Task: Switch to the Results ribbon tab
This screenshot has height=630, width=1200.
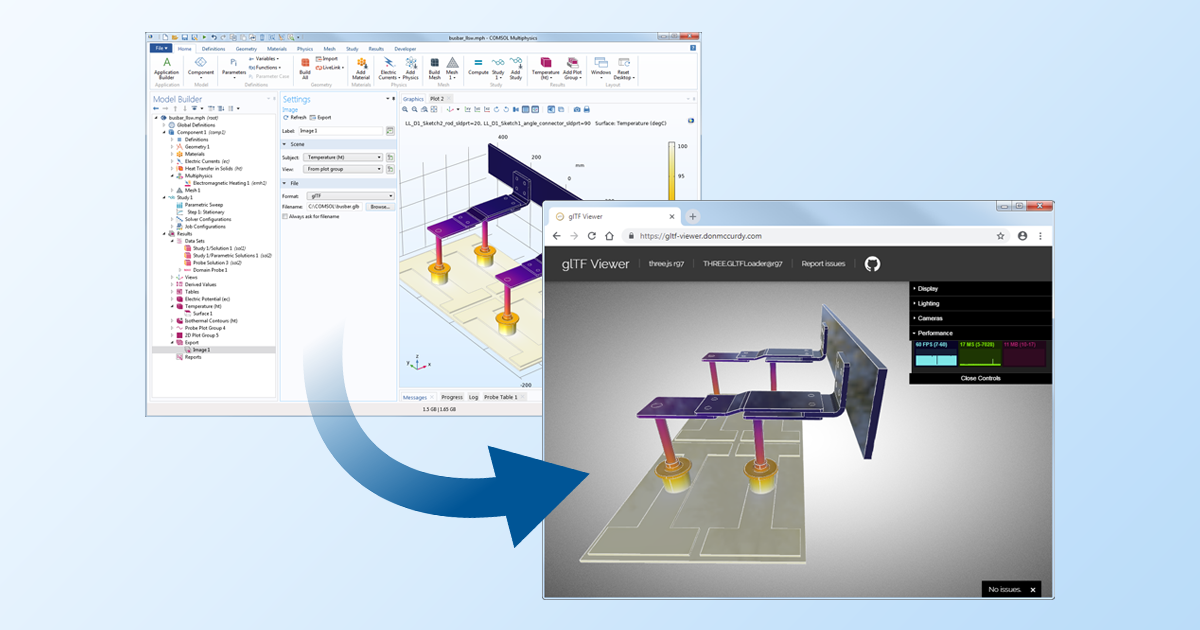Action: [376, 48]
